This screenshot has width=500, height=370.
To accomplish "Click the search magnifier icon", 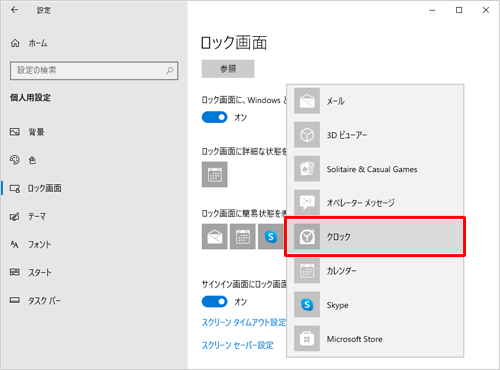I will [x=169, y=70].
